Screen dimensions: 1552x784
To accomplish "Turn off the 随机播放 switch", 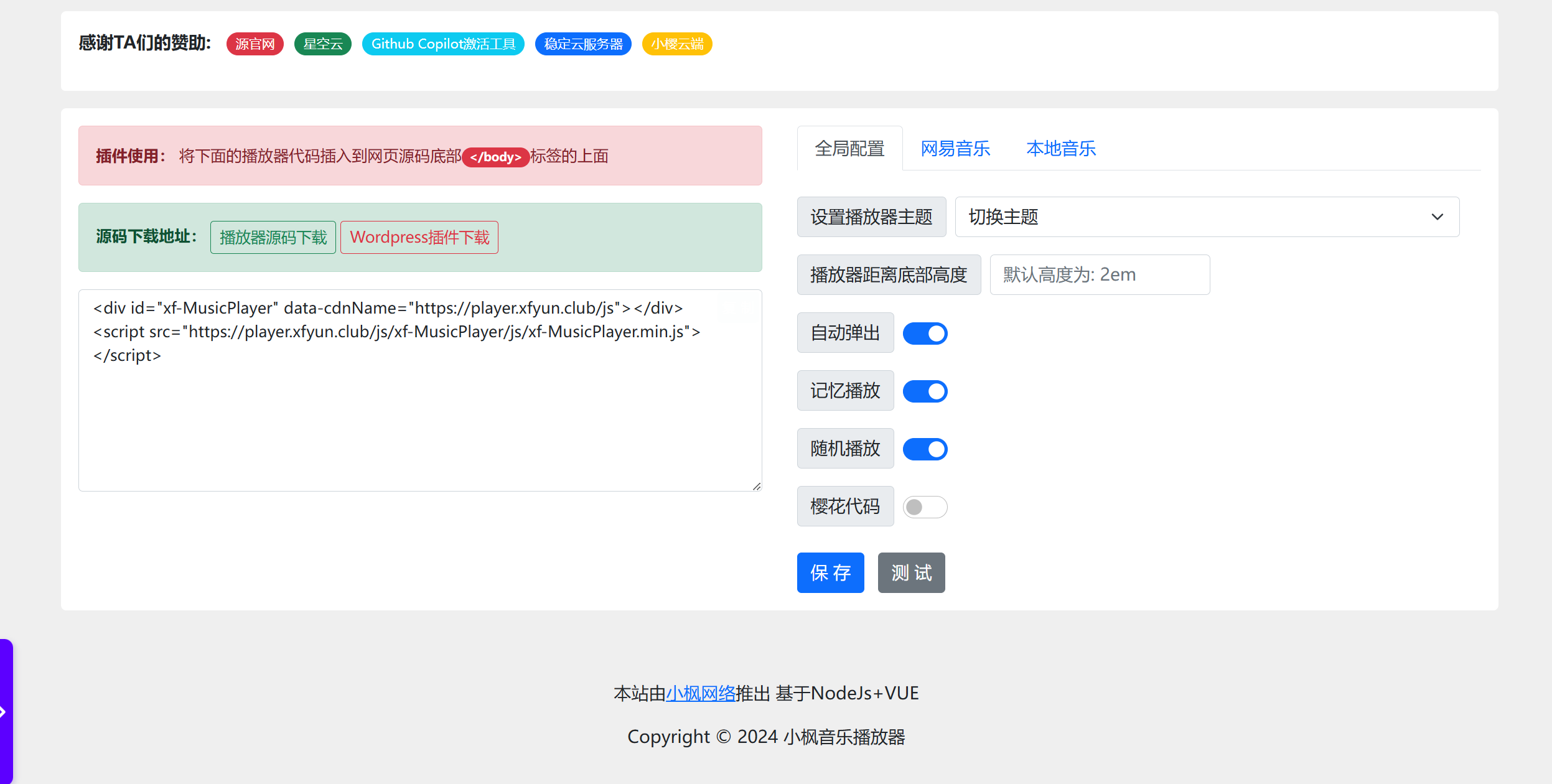I will [x=925, y=449].
